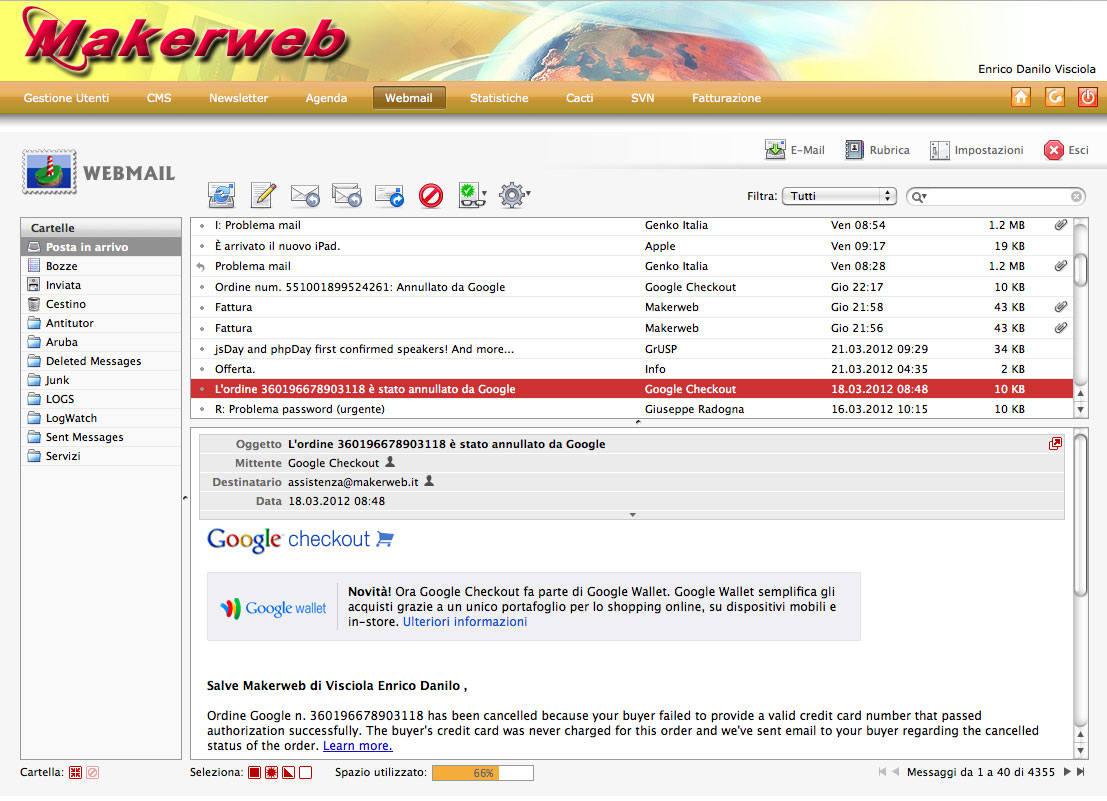Select unread messages with the starburst icon
This screenshot has width=1107, height=801.
tap(271, 773)
